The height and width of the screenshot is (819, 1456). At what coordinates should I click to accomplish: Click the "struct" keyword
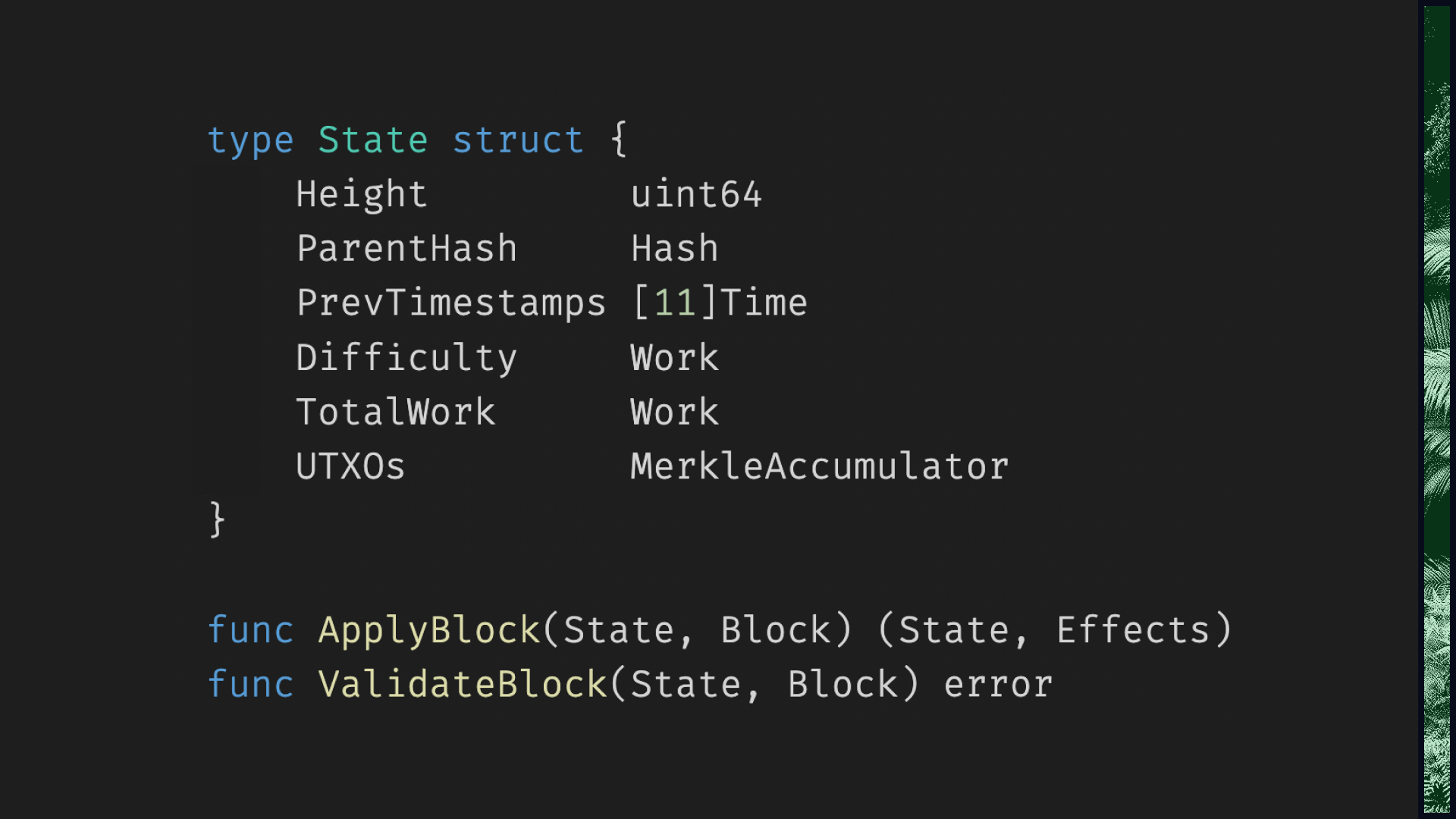(518, 141)
